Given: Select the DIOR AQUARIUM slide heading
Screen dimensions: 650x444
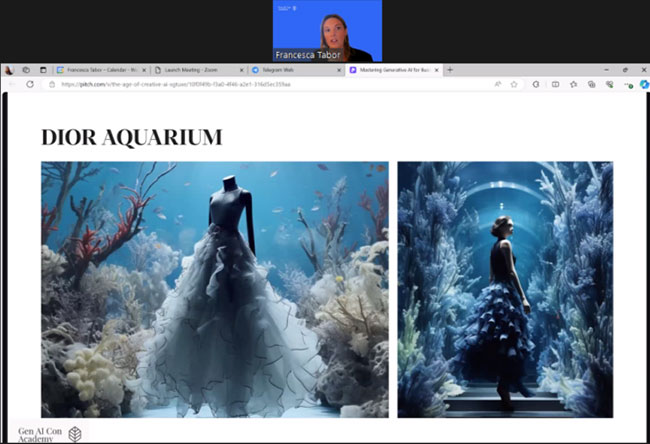Looking at the screenshot, I should [x=132, y=137].
